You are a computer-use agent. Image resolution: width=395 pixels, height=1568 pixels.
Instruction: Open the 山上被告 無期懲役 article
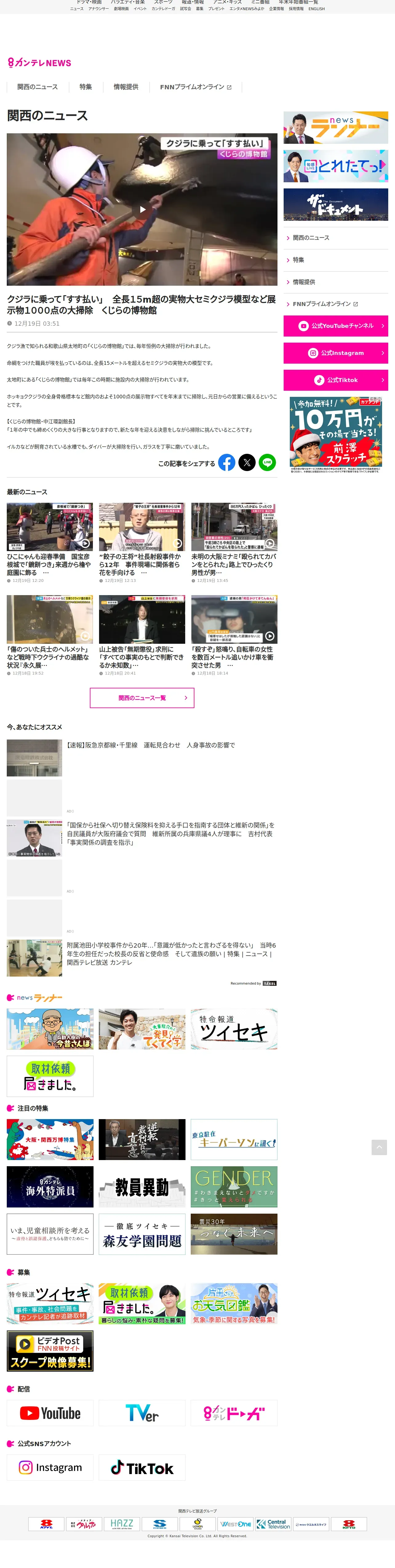pos(142,635)
